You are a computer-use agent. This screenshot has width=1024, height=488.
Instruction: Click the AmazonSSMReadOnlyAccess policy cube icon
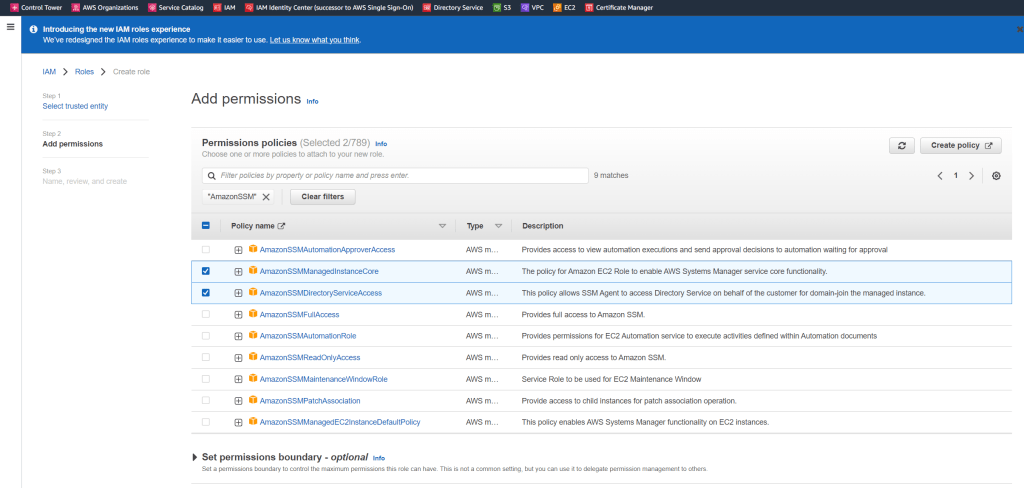[253, 357]
